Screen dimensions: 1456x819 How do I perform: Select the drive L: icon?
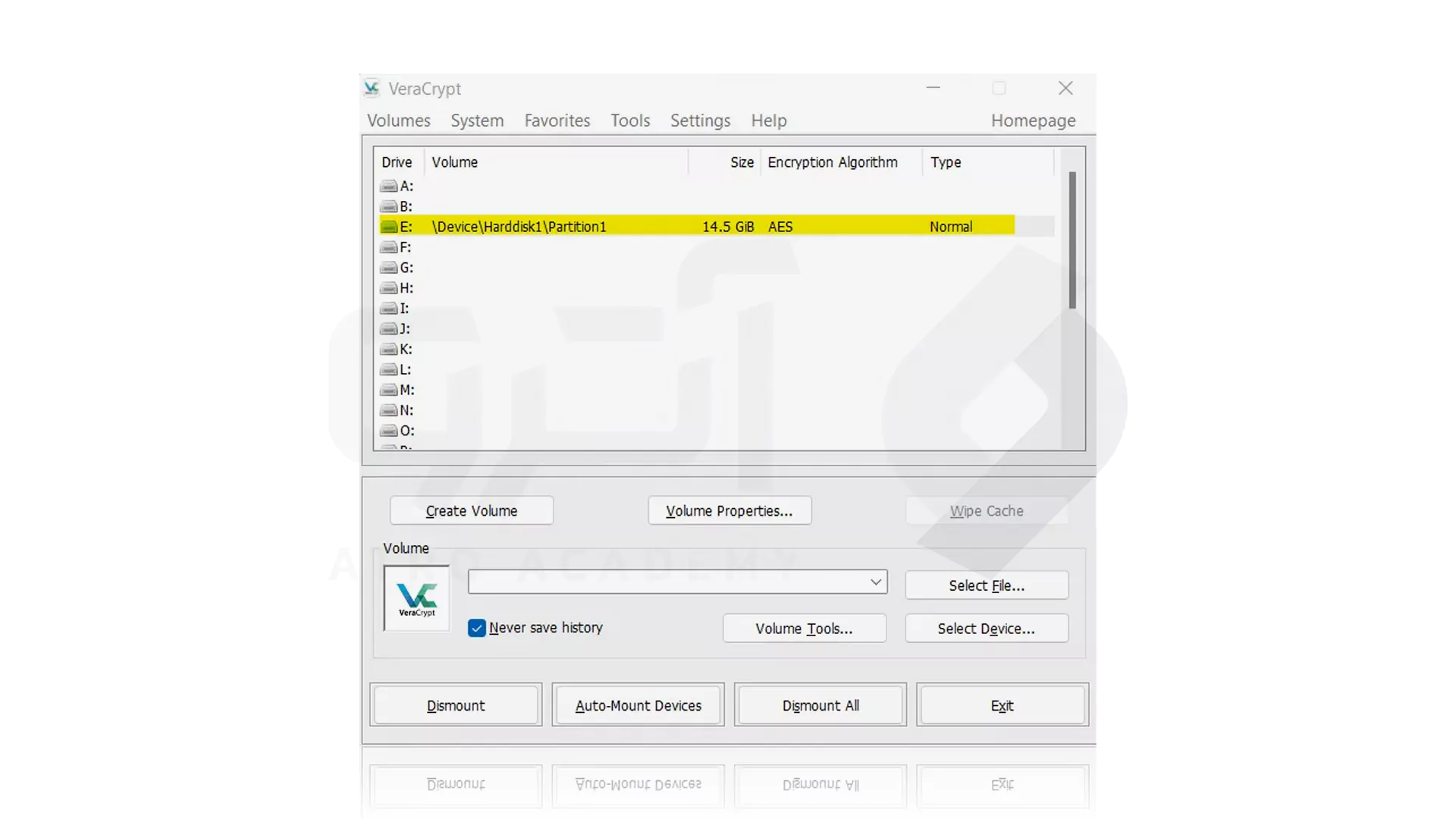(388, 370)
